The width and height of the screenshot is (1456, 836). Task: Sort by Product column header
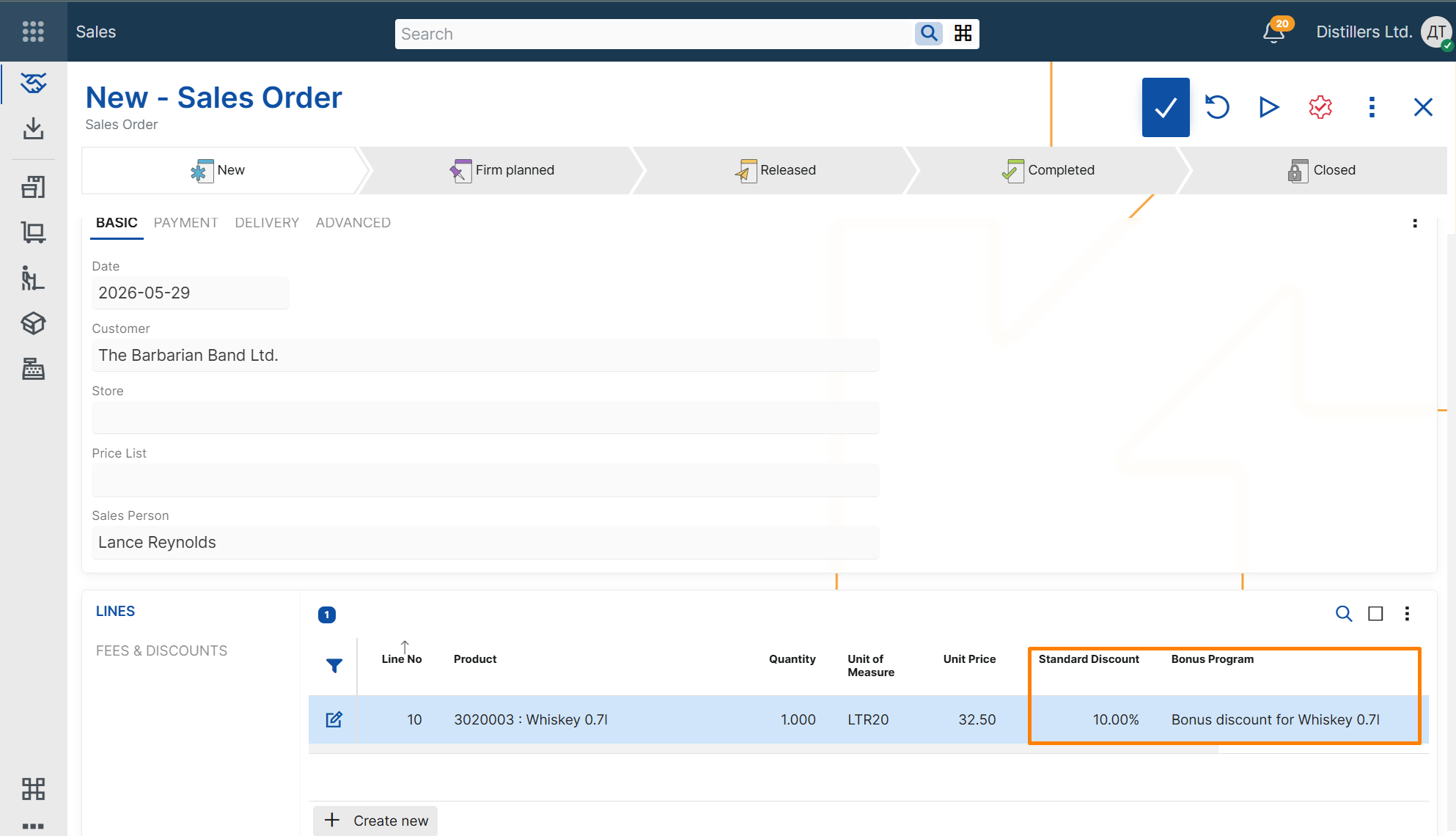coord(475,659)
